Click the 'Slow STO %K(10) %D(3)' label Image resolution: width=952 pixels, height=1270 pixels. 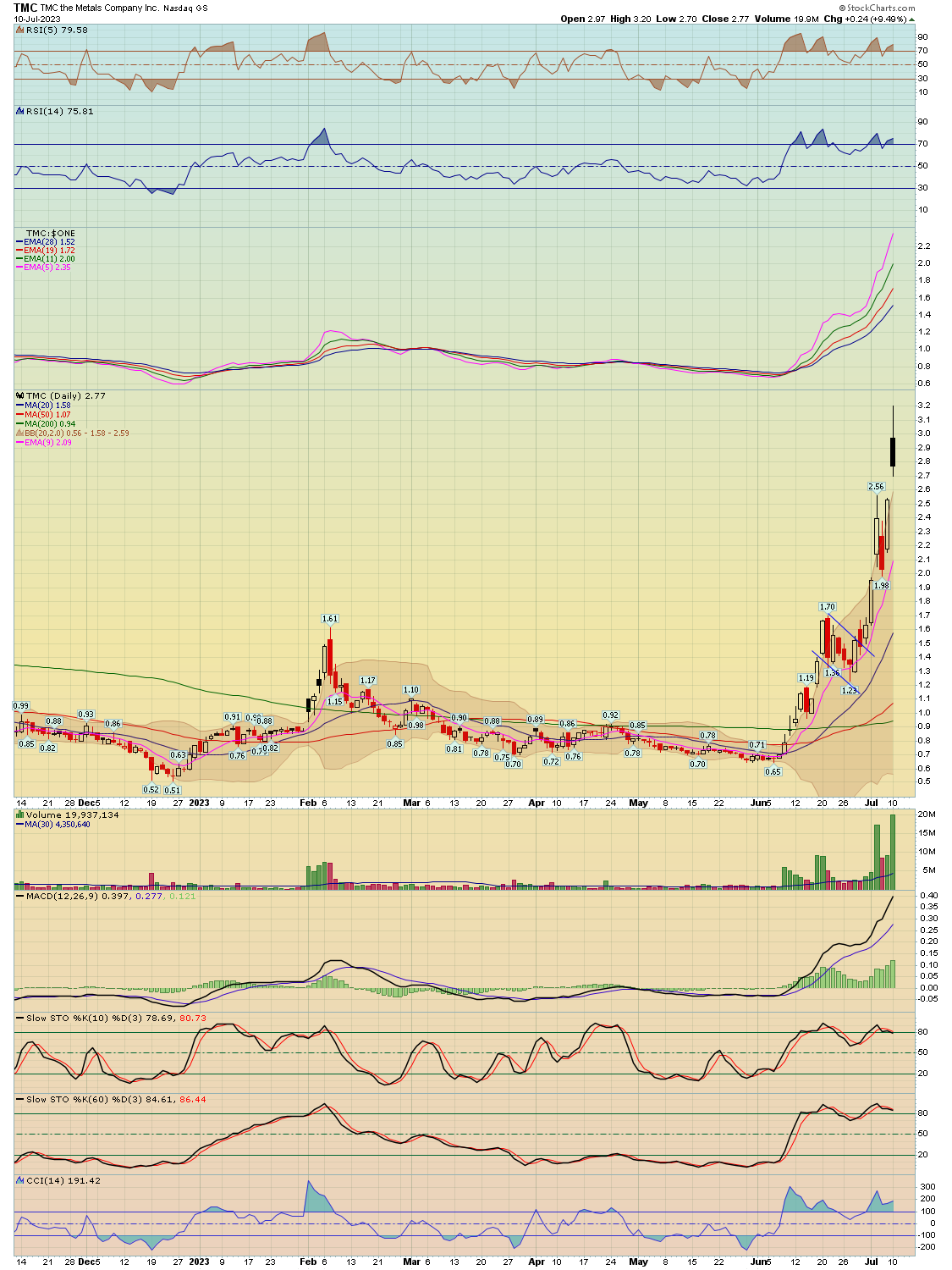click(85, 1019)
